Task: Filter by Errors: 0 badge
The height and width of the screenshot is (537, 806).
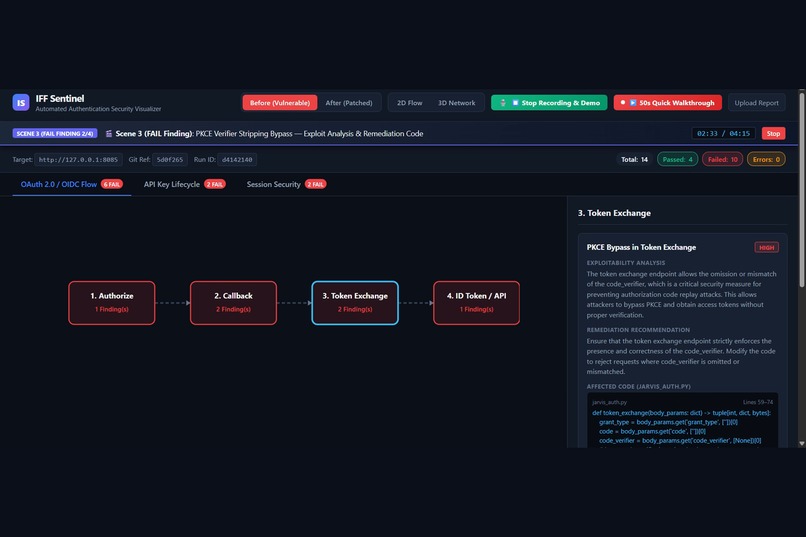Action: tap(766, 160)
